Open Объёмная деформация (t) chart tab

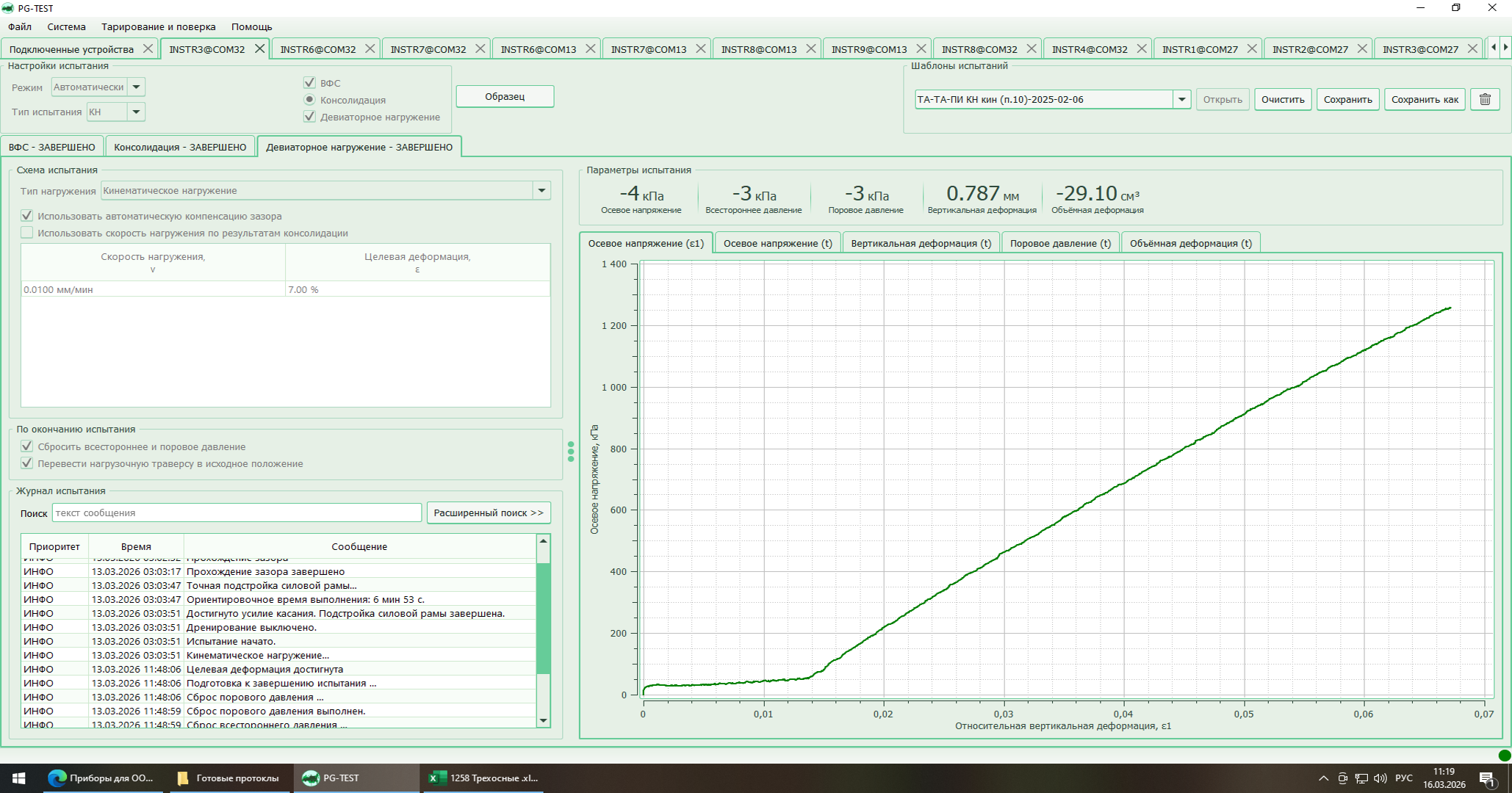[x=1190, y=243]
